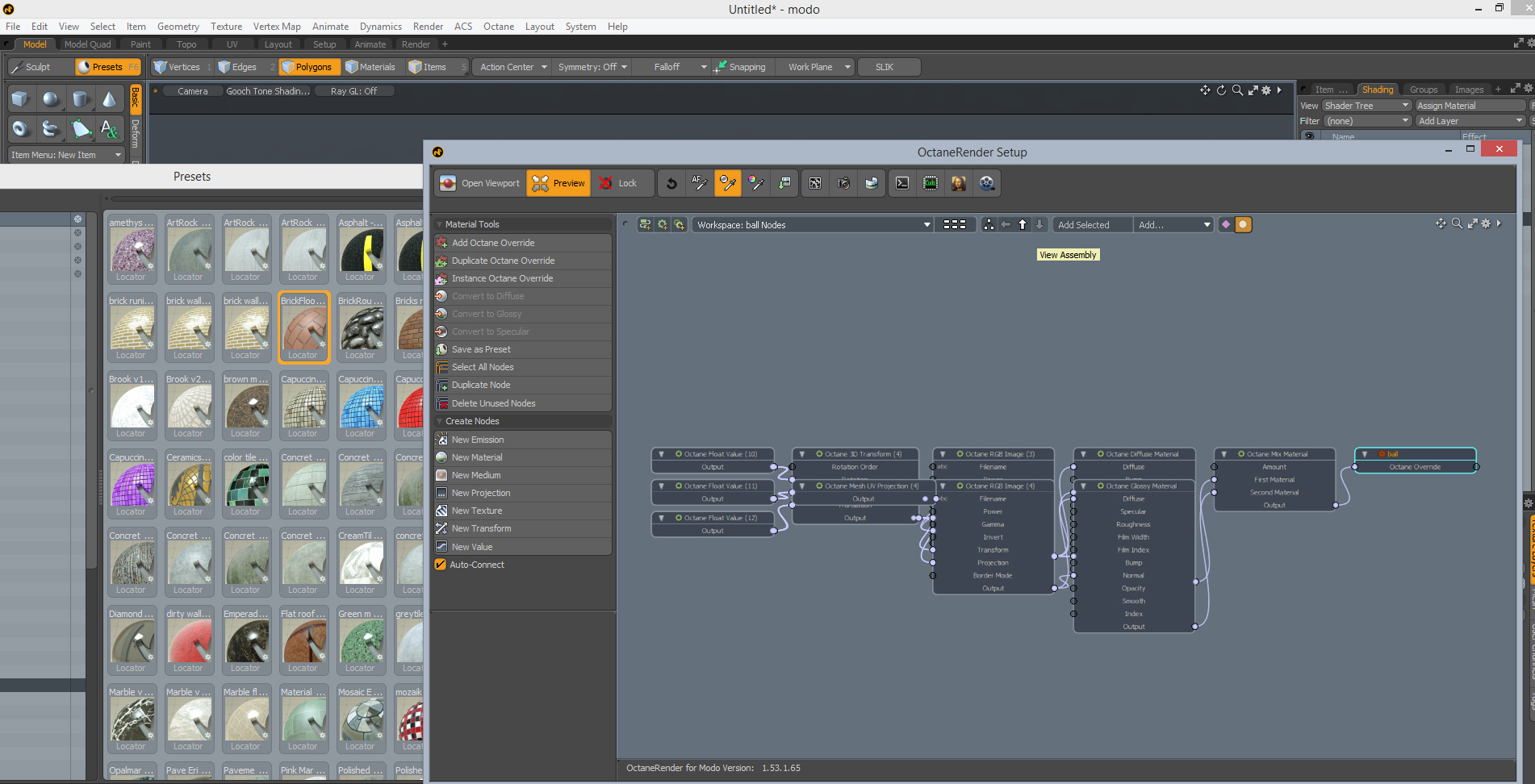Open the Symmetry: Off dropdown
1535x784 pixels.
tap(592, 67)
